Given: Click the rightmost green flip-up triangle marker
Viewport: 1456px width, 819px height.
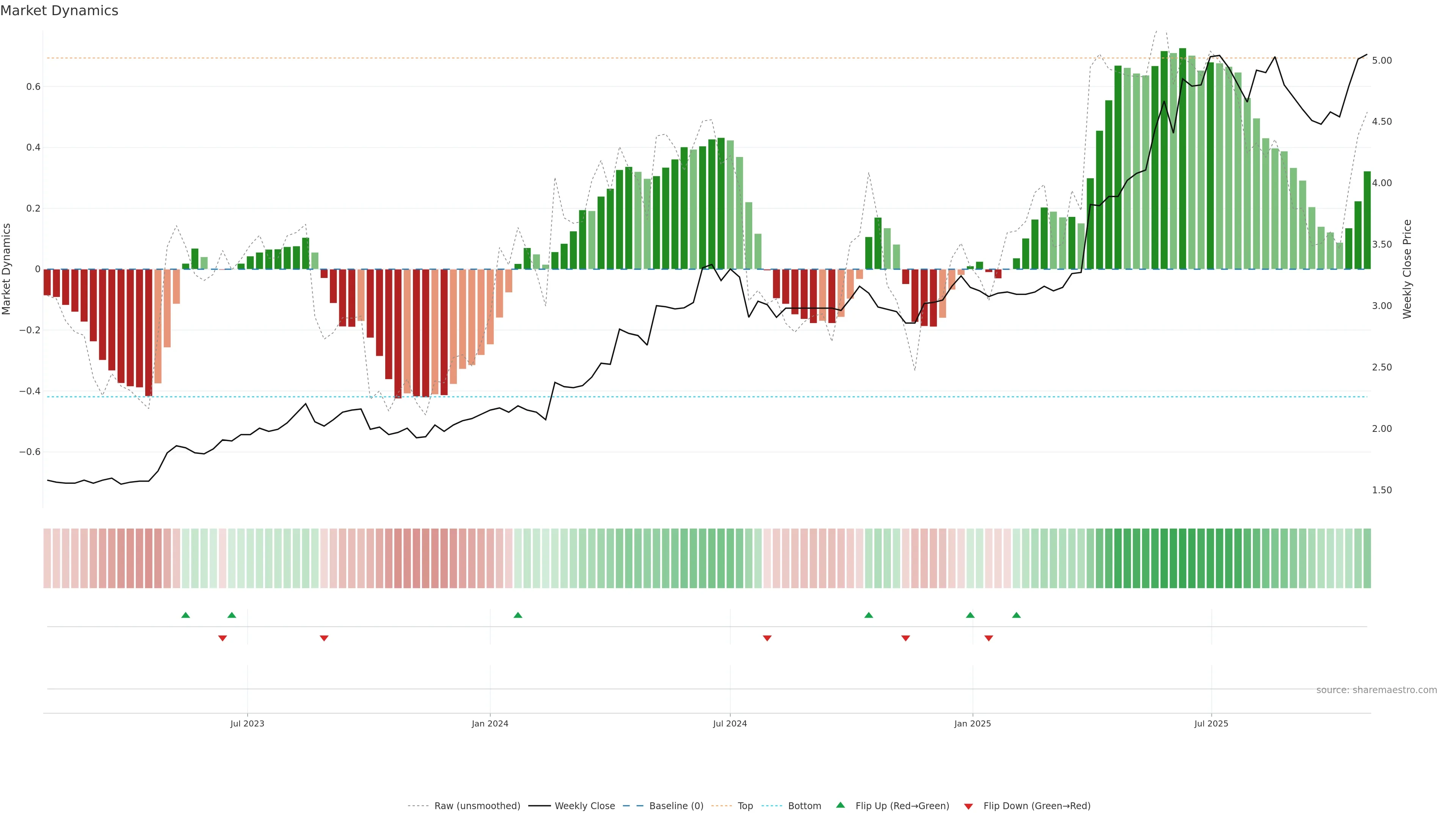Looking at the screenshot, I should click(x=1016, y=615).
